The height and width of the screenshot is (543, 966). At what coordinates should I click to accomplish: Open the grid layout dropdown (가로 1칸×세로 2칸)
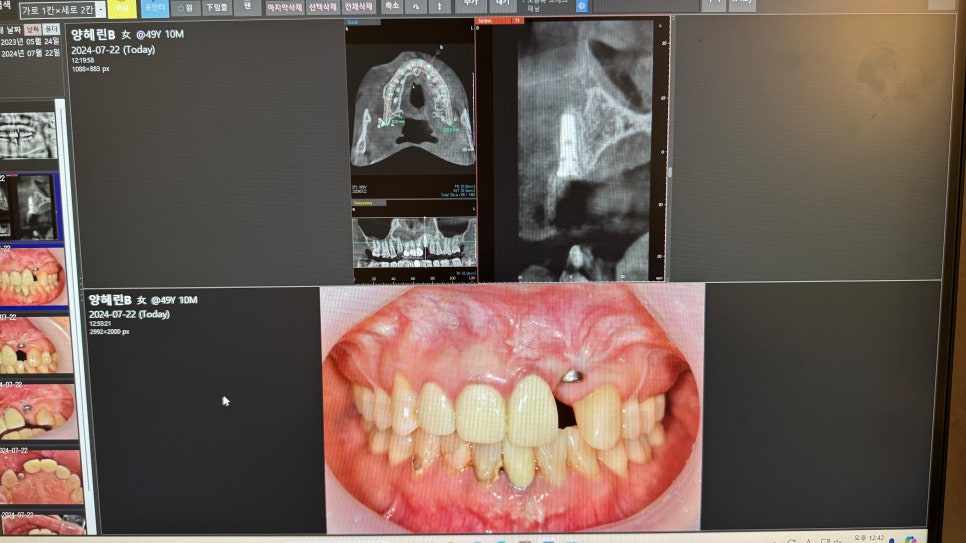(62, 10)
